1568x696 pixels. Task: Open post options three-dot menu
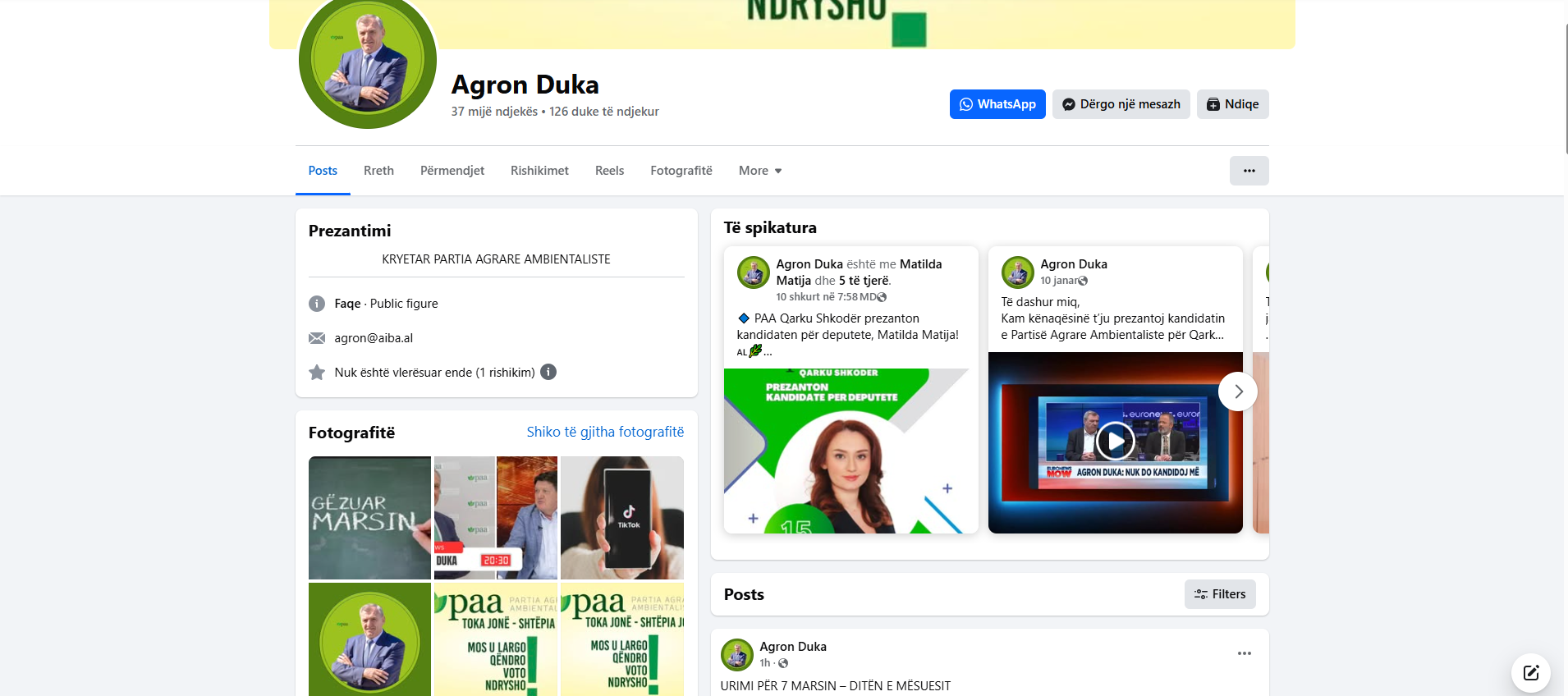(1244, 653)
